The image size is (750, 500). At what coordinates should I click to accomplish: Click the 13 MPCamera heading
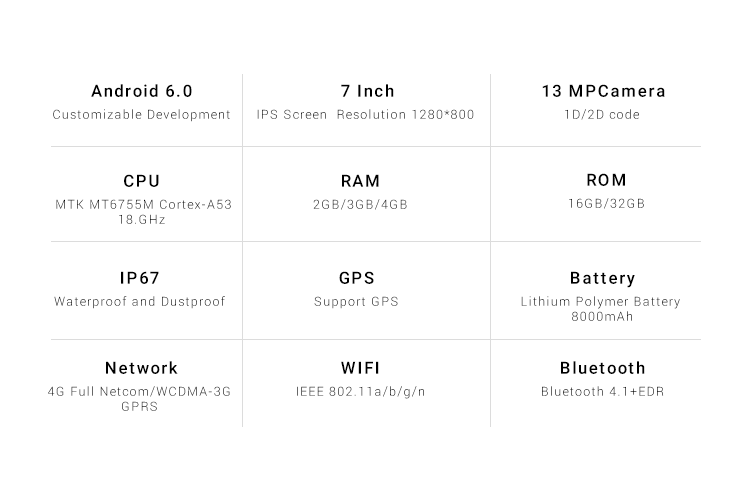click(x=604, y=91)
